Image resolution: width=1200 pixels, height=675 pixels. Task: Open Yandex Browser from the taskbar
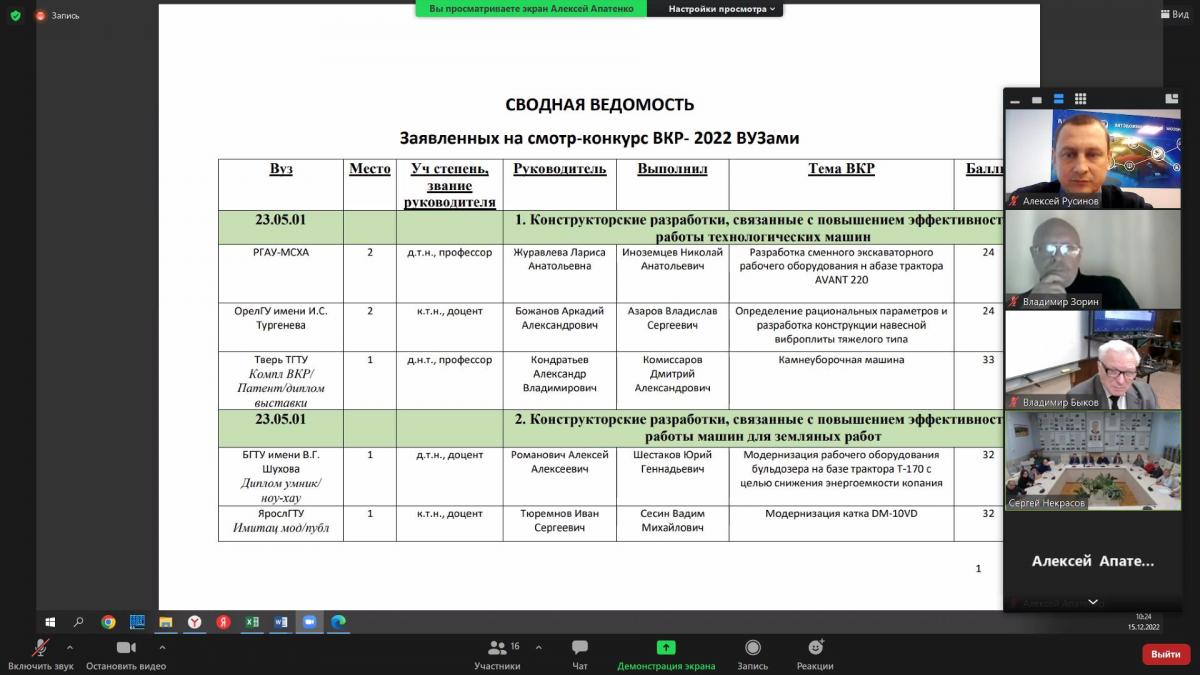194,622
